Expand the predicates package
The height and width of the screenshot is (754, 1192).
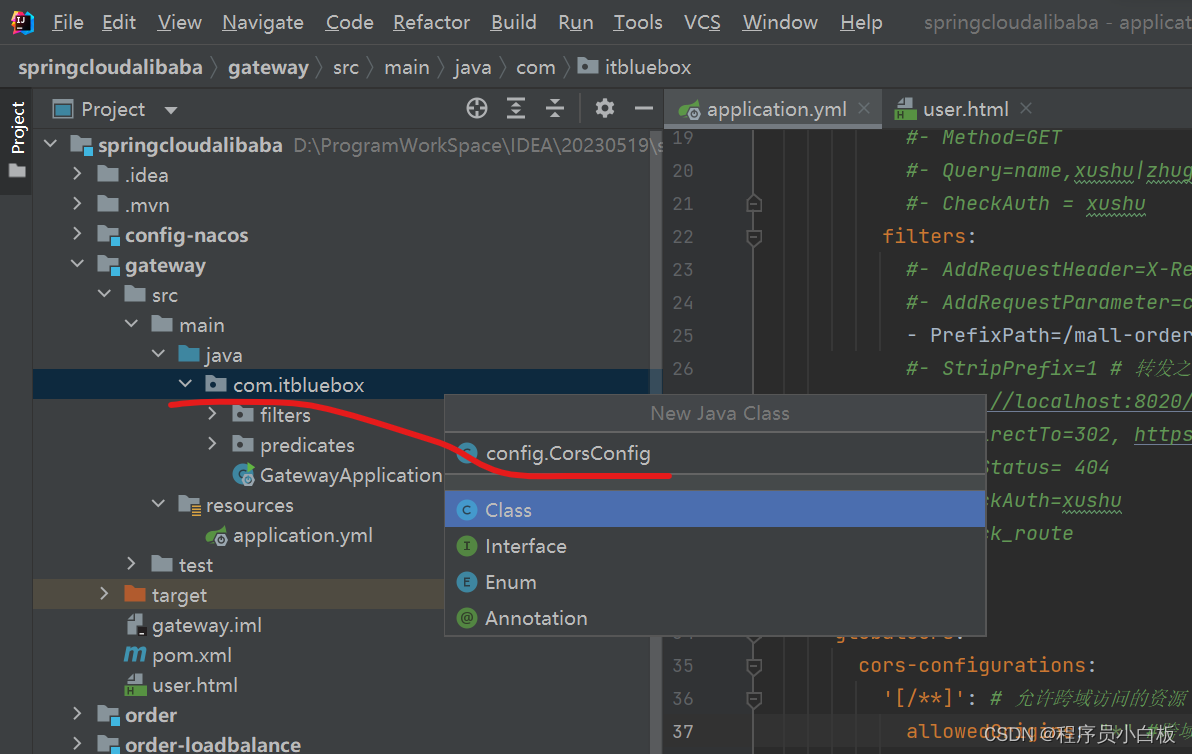212,443
